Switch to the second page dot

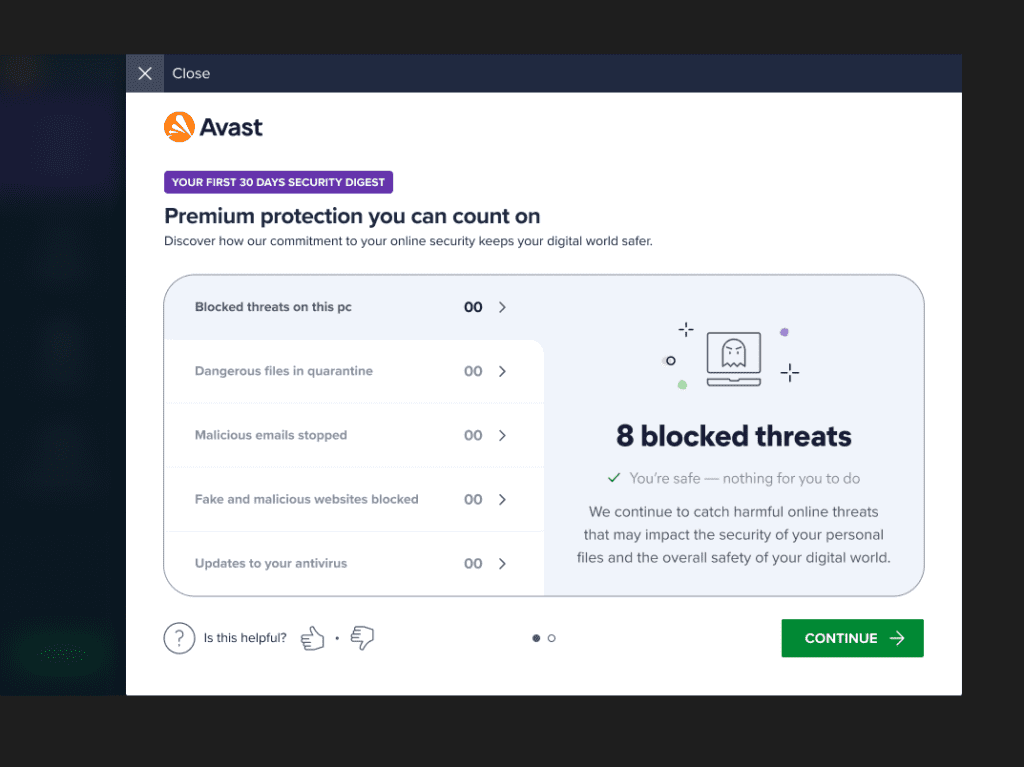pyautogui.click(x=552, y=638)
